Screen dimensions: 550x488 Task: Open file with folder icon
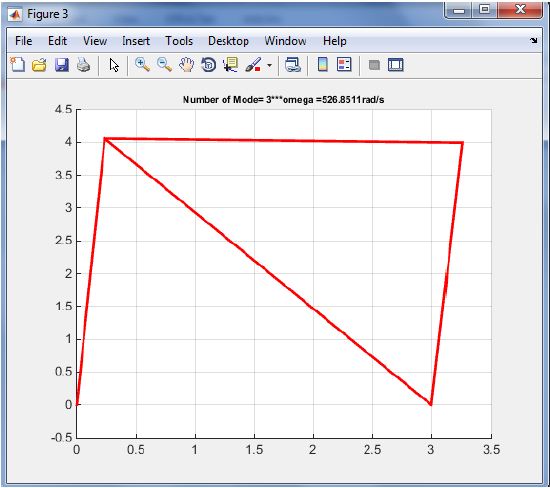point(39,65)
